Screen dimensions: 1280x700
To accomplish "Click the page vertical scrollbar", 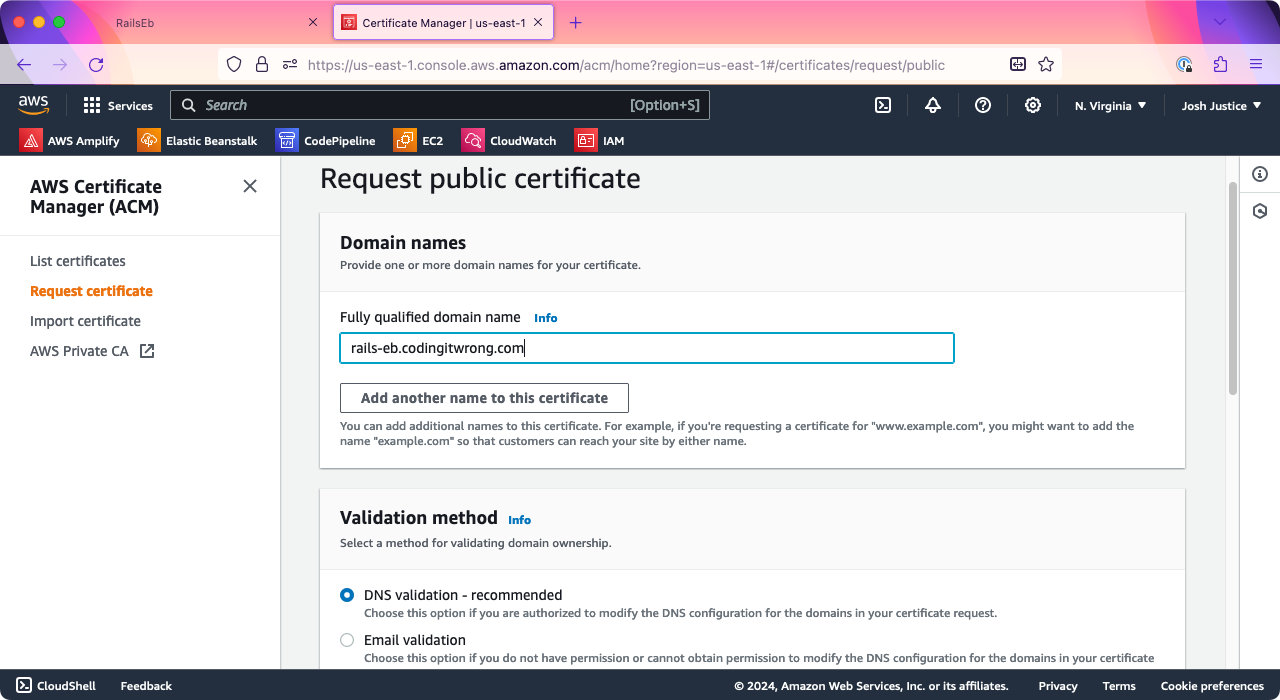I will pyautogui.click(x=1232, y=290).
